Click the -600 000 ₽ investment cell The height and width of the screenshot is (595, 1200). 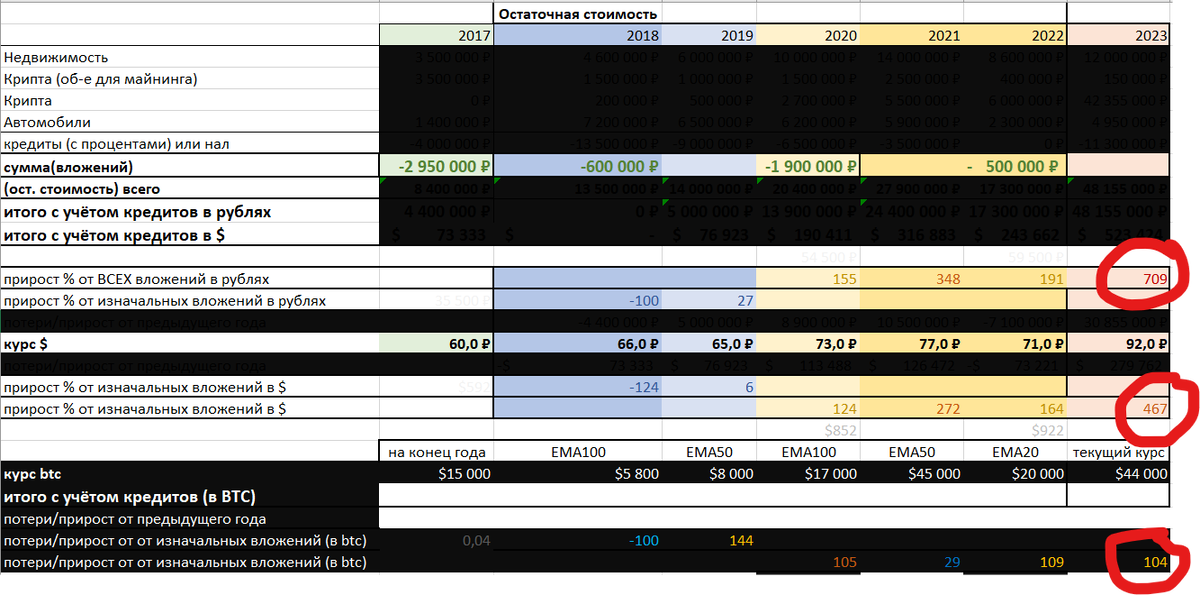coord(577,167)
